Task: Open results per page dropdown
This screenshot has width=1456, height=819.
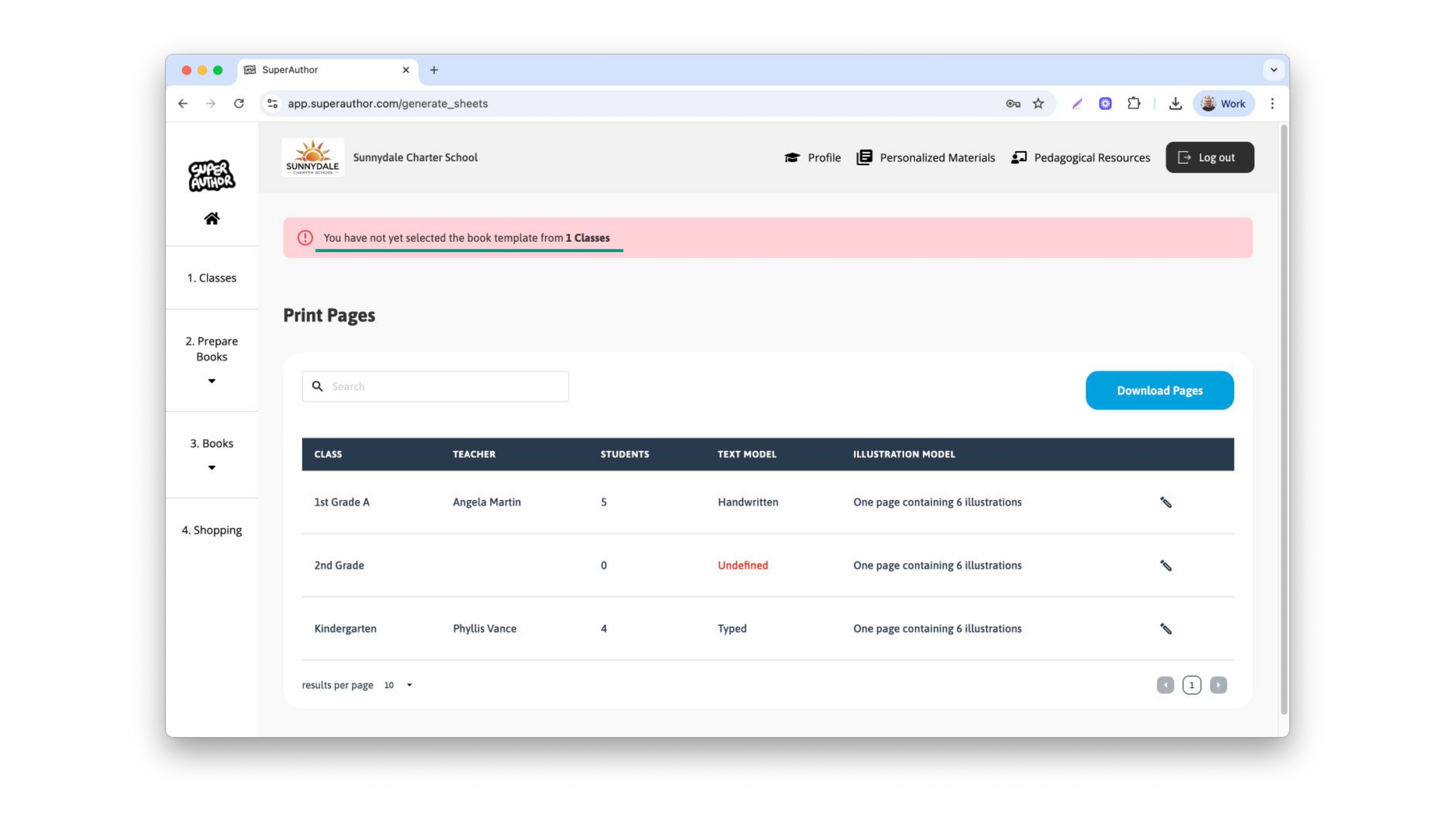Action: click(398, 685)
